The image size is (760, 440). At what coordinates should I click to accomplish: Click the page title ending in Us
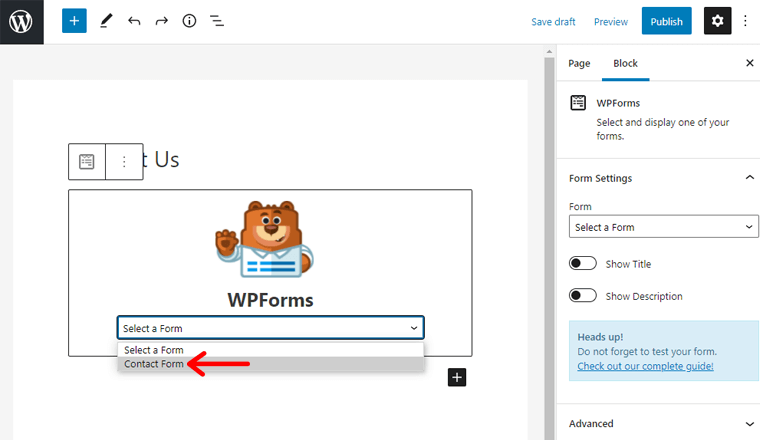pyautogui.click(x=160, y=159)
